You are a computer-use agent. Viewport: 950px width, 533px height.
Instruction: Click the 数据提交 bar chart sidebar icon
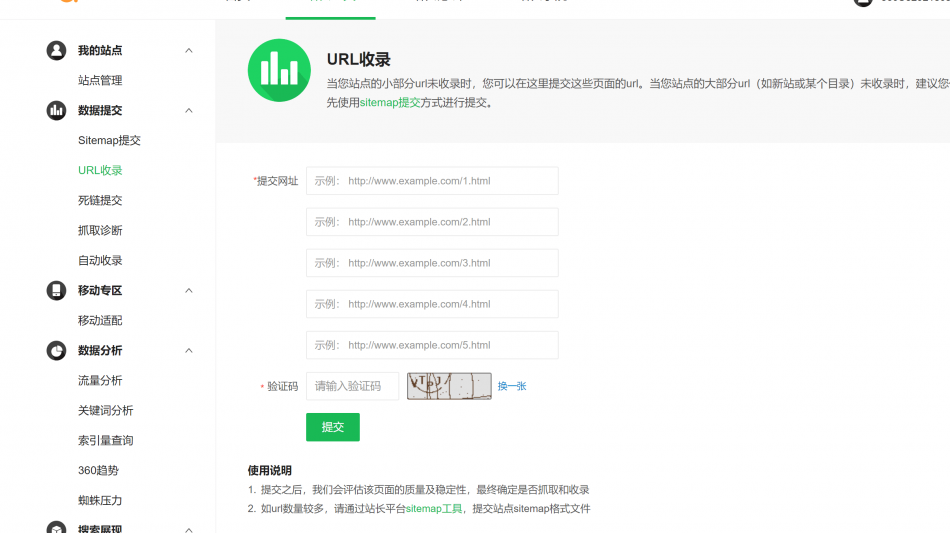tap(56, 110)
